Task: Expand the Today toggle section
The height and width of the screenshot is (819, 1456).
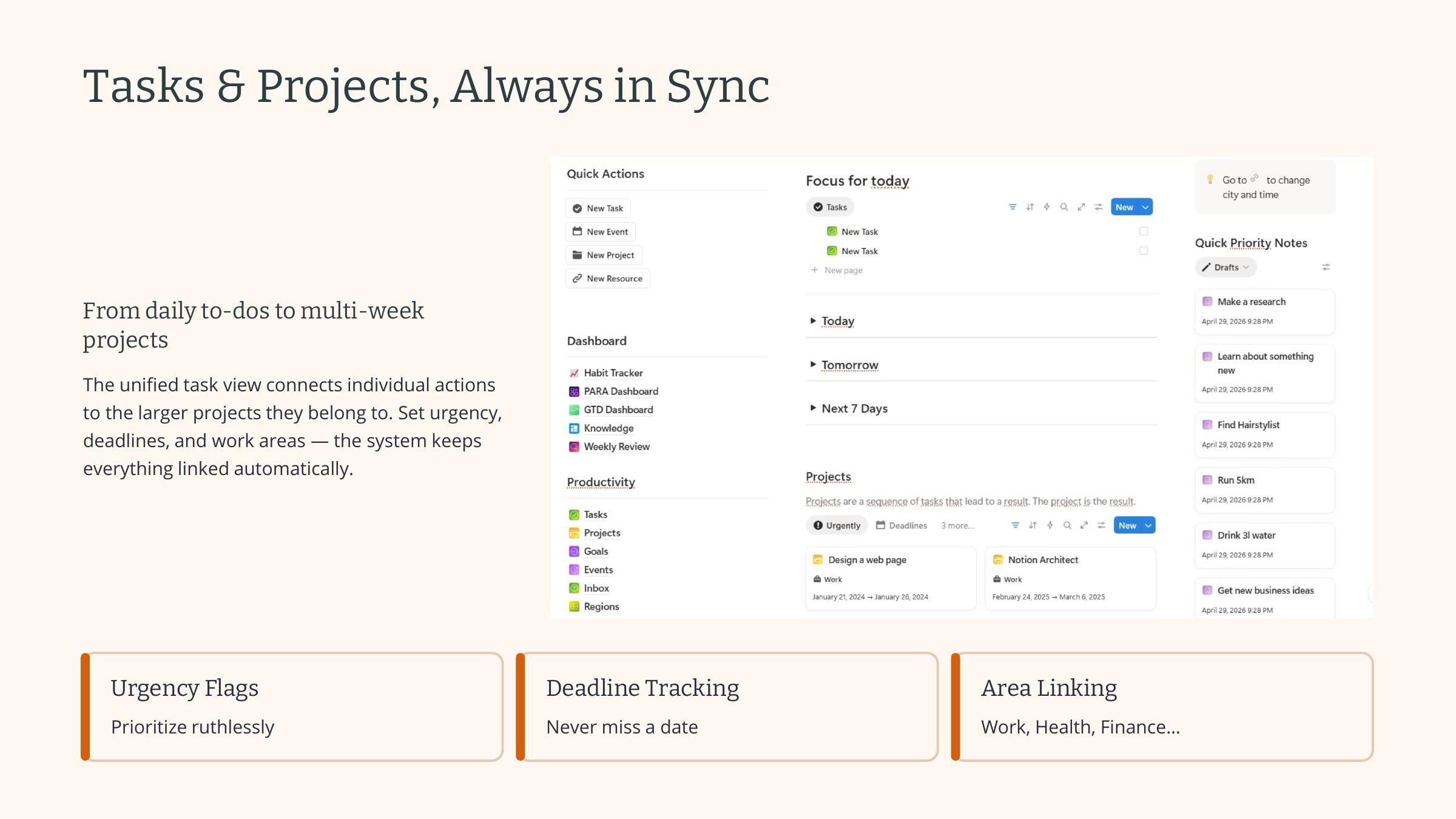Action: tap(813, 321)
